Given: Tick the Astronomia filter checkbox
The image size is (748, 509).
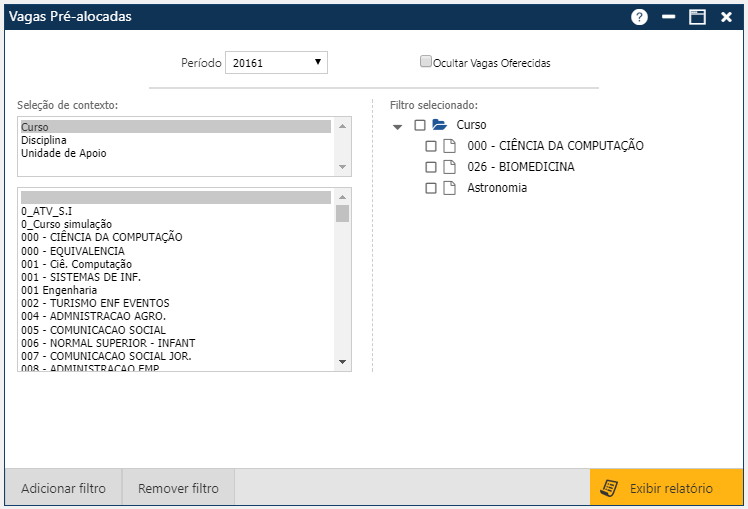Looking at the screenshot, I should click(x=431, y=188).
